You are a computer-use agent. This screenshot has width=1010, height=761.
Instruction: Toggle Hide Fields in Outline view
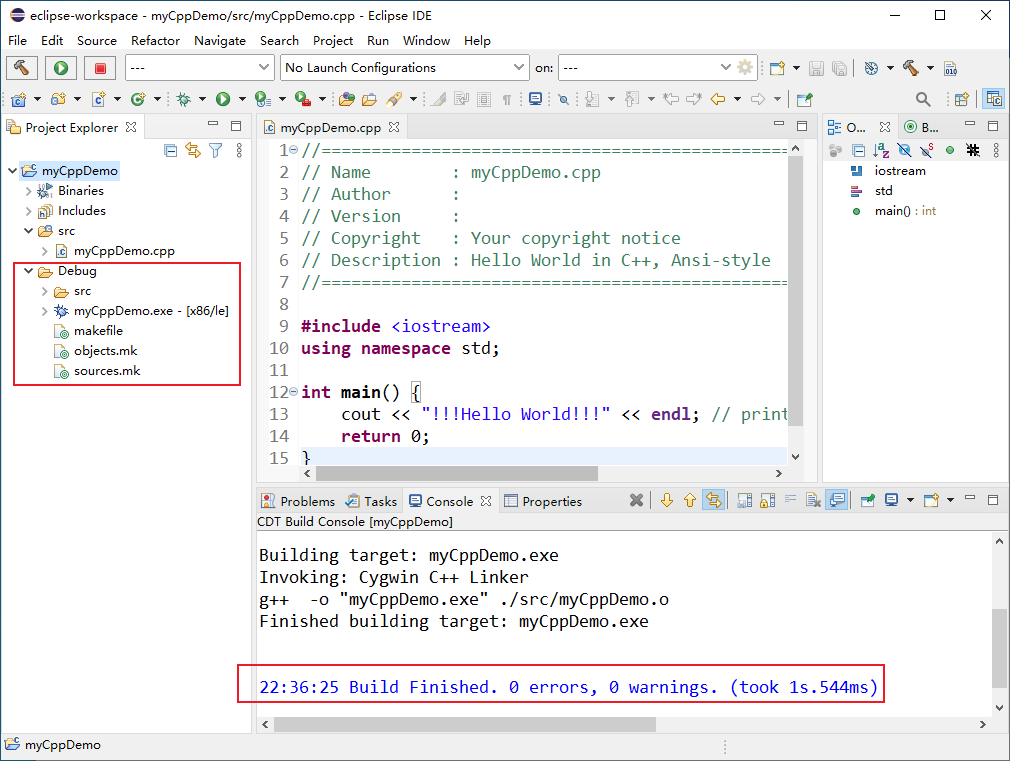tap(904, 151)
